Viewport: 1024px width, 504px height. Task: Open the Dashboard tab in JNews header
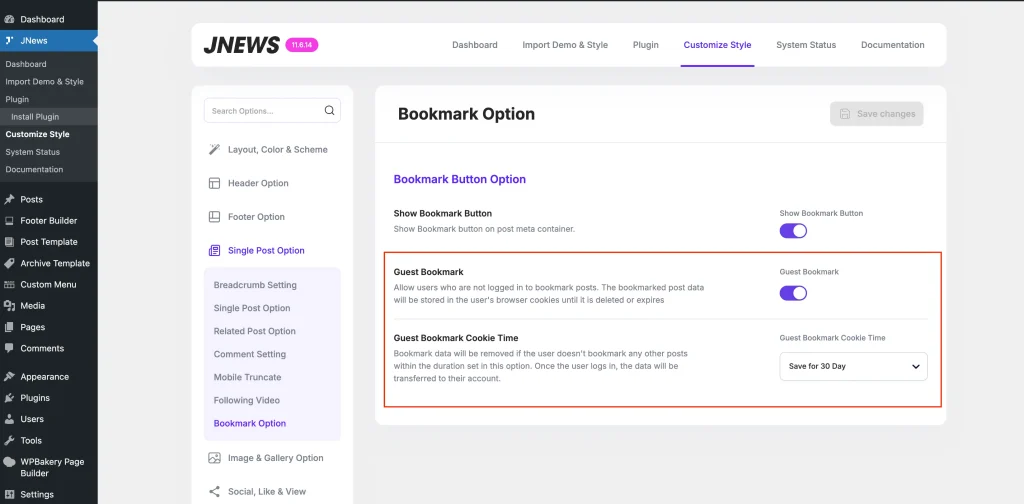475,45
